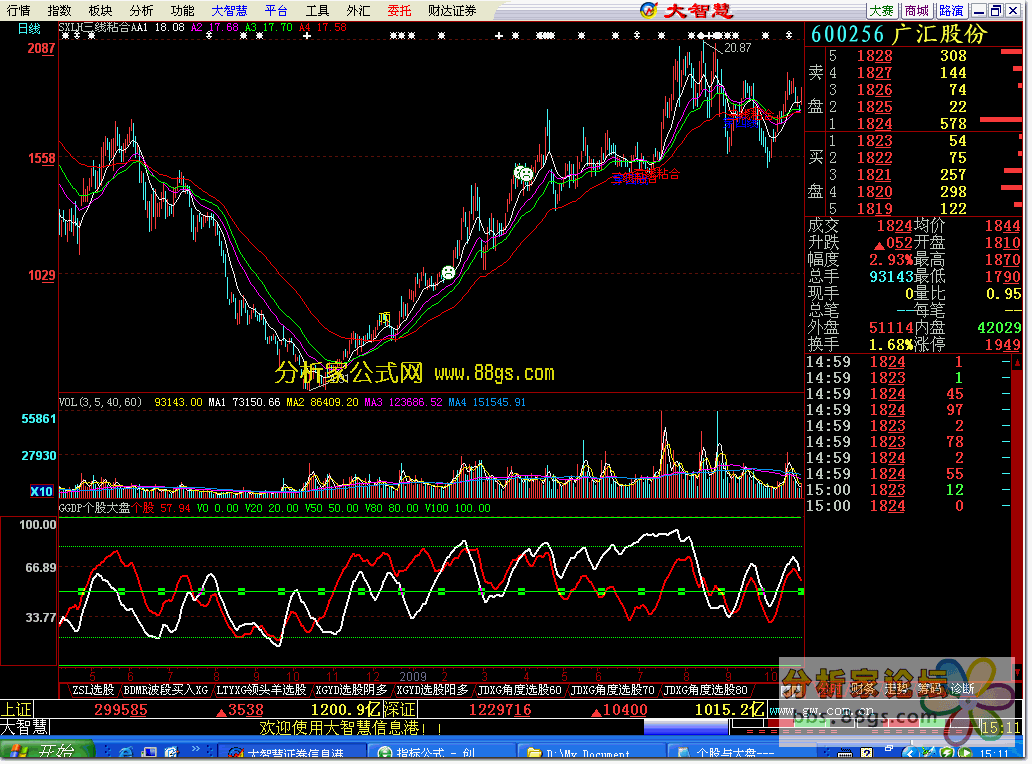Click the 商城 button in title bar
This screenshot has height=764, width=1032.
click(x=916, y=11)
